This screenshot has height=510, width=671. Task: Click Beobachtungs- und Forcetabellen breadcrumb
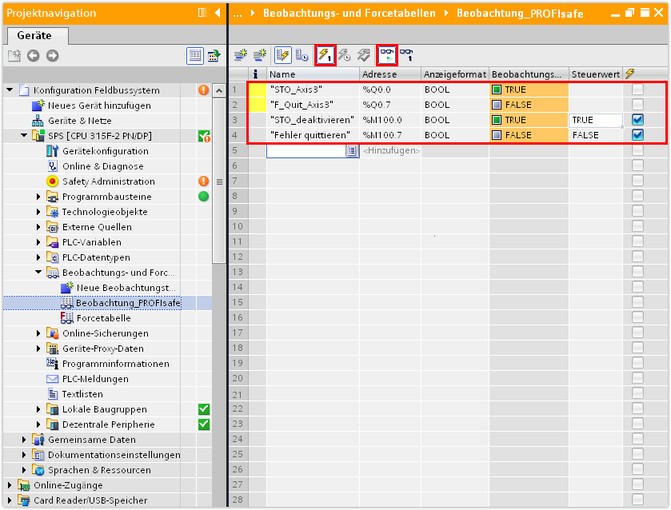click(x=349, y=14)
